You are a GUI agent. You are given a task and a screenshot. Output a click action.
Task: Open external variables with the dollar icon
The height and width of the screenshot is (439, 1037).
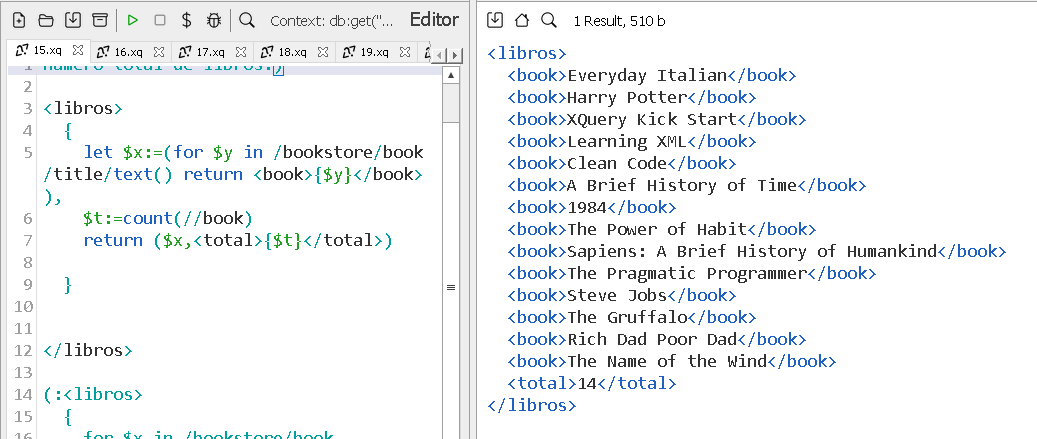pyautogui.click(x=187, y=20)
